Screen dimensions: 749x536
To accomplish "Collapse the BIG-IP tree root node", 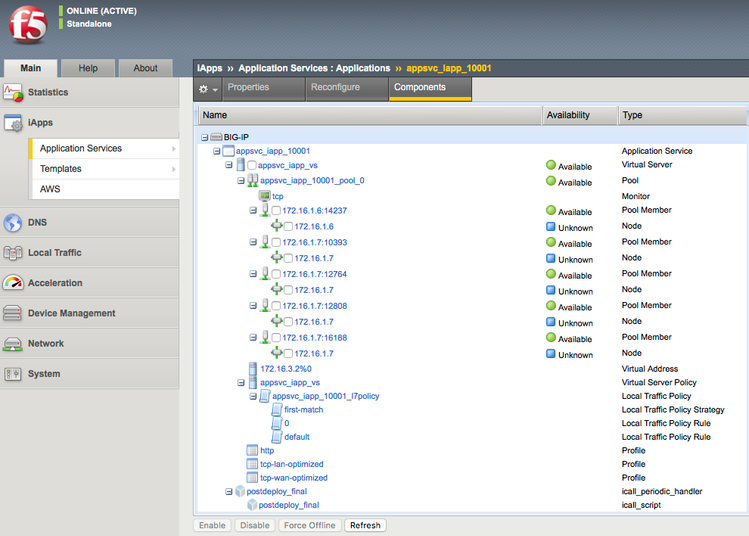I will point(205,137).
